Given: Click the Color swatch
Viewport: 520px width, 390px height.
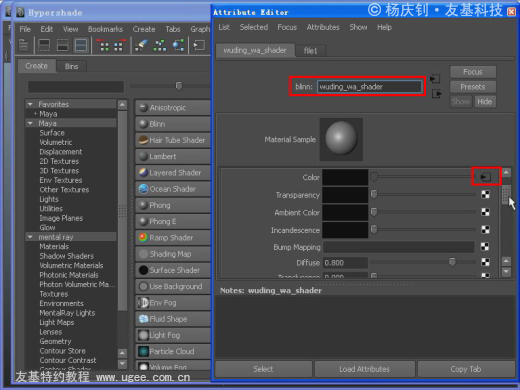Looking at the screenshot, I should pyautogui.click(x=345, y=177).
